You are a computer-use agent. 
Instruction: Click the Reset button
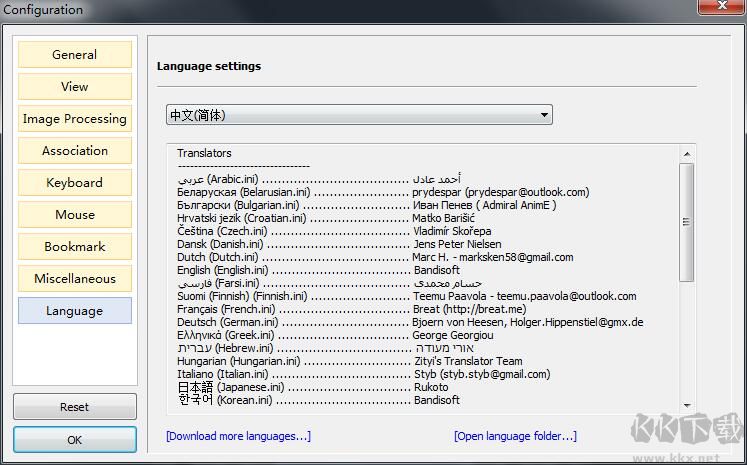point(75,407)
